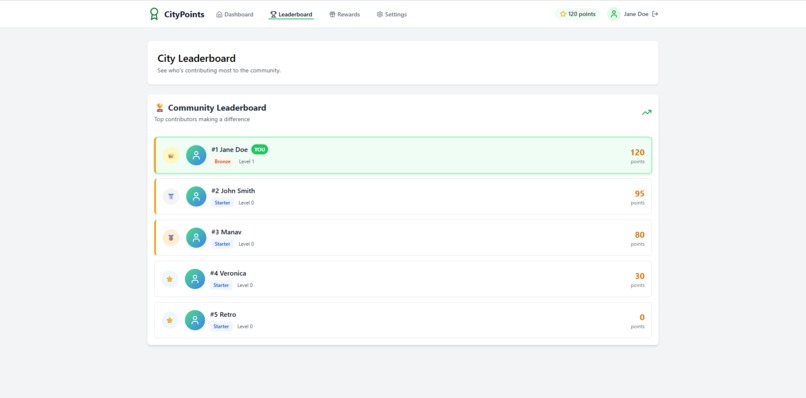The width and height of the screenshot is (806, 398).
Task: Click the 'Level 1' label
Action: click(x=247, y=161)
